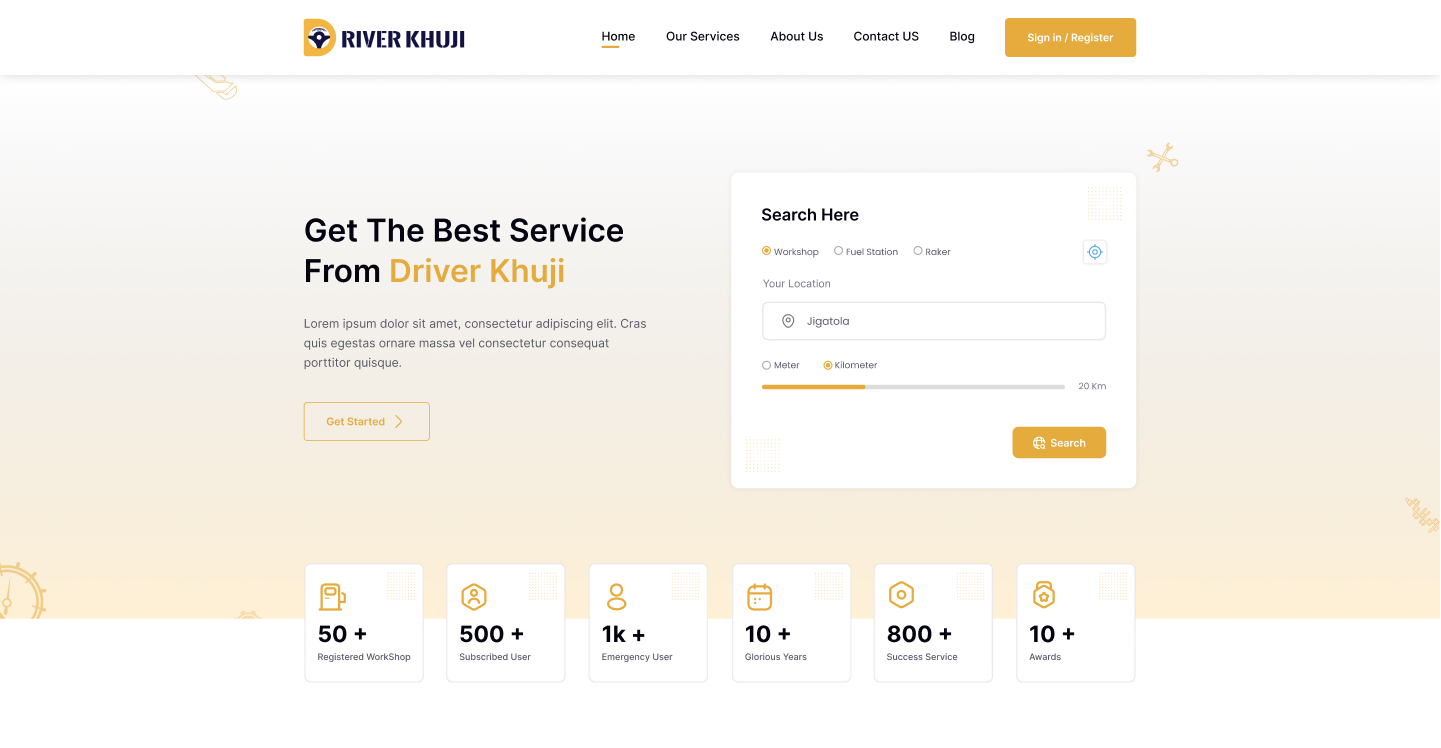Click the Get Started button
This screenshot has width=1441, height=748.
coord(367,421)
